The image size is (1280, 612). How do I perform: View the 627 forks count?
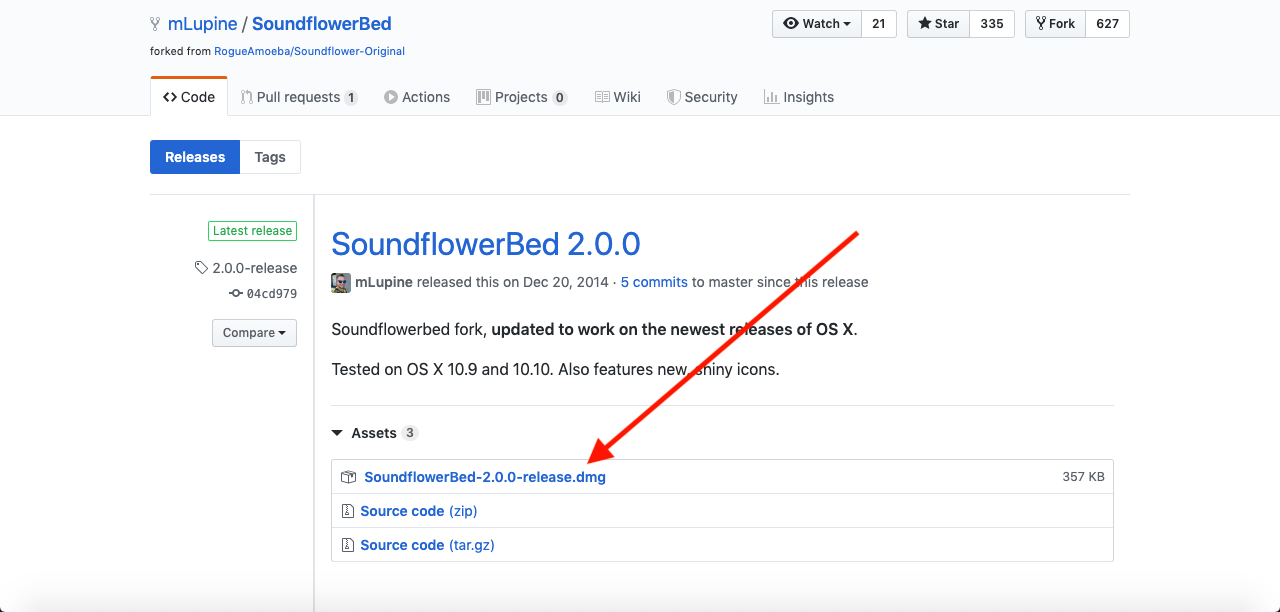(x=1107, y=24)
